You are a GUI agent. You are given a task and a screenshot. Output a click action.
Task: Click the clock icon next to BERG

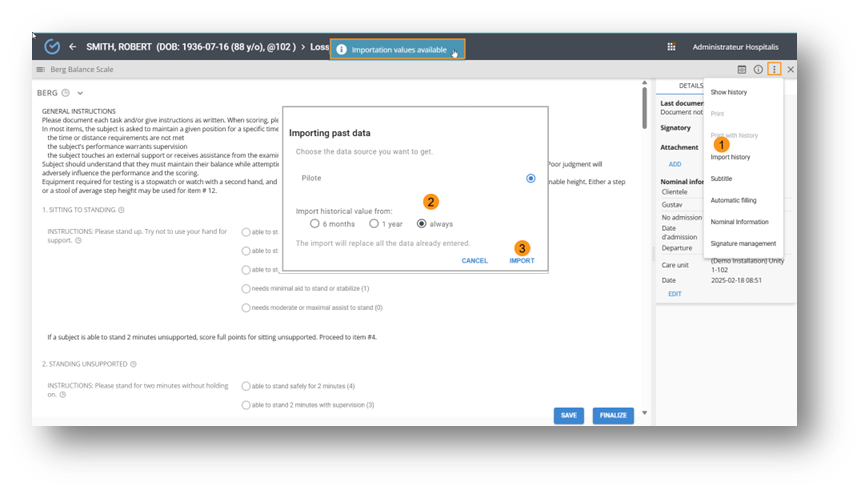[66, 93]
